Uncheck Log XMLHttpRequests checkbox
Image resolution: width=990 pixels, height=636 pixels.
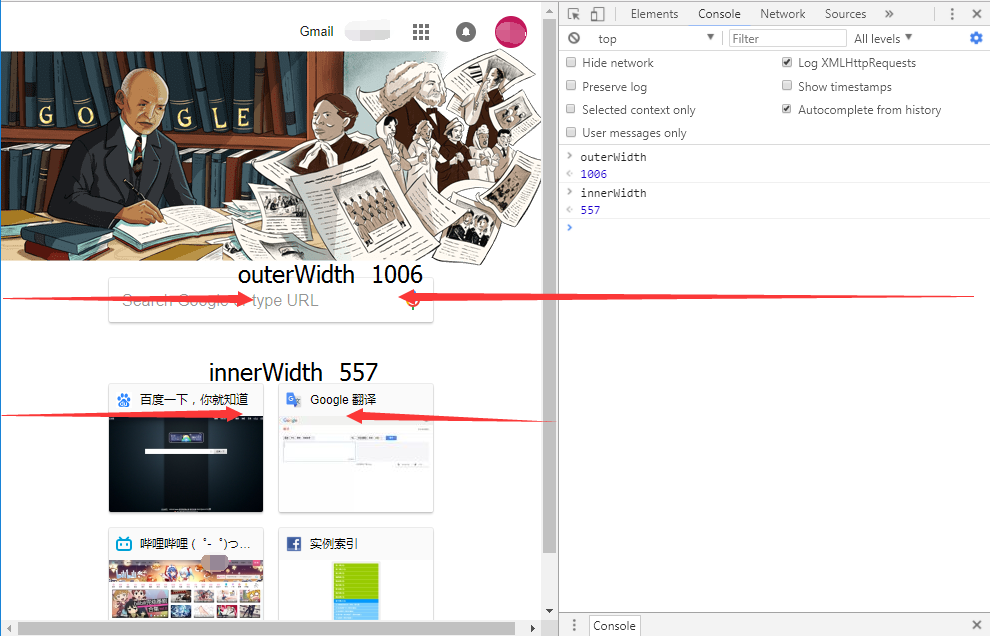[x=787, y=62]
